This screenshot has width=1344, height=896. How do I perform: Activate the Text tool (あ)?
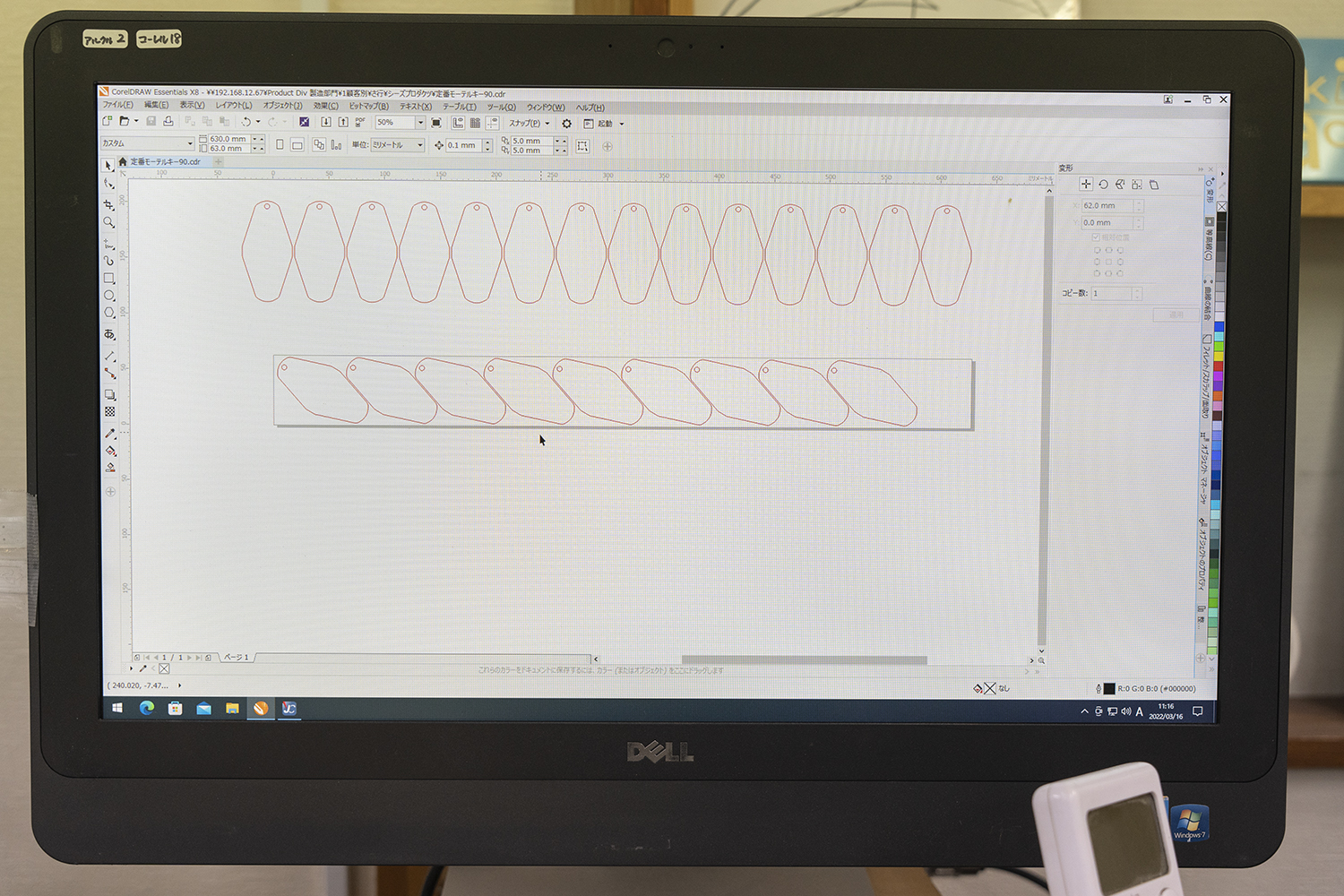110,334
